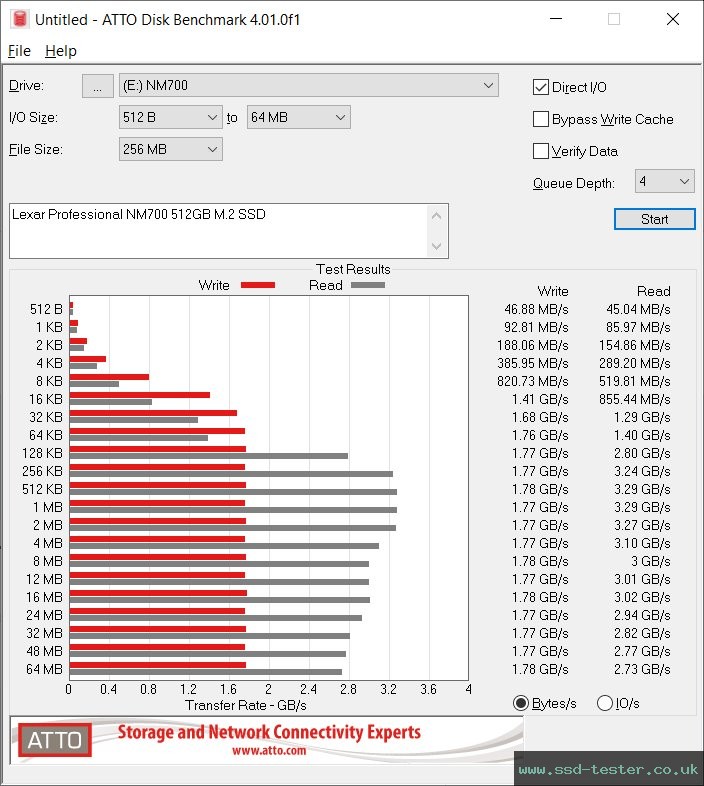Click the 2 KB write value 188.06 MB/s
The image size is (704, 786).
click(533, 345)
